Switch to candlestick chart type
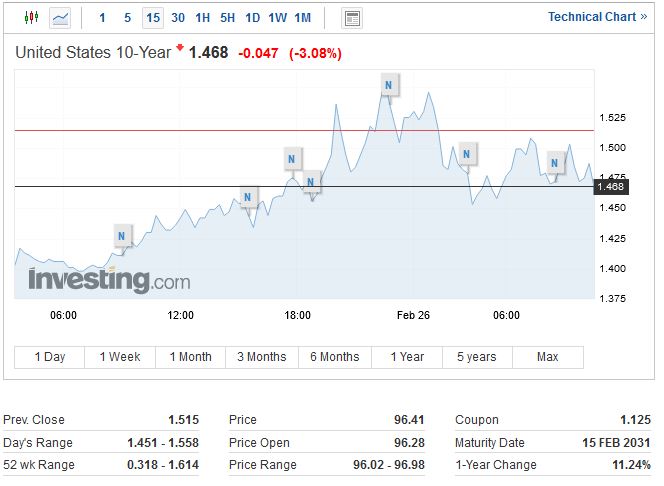This screenshot has height=486, width=664. click(x=30, y=18)
